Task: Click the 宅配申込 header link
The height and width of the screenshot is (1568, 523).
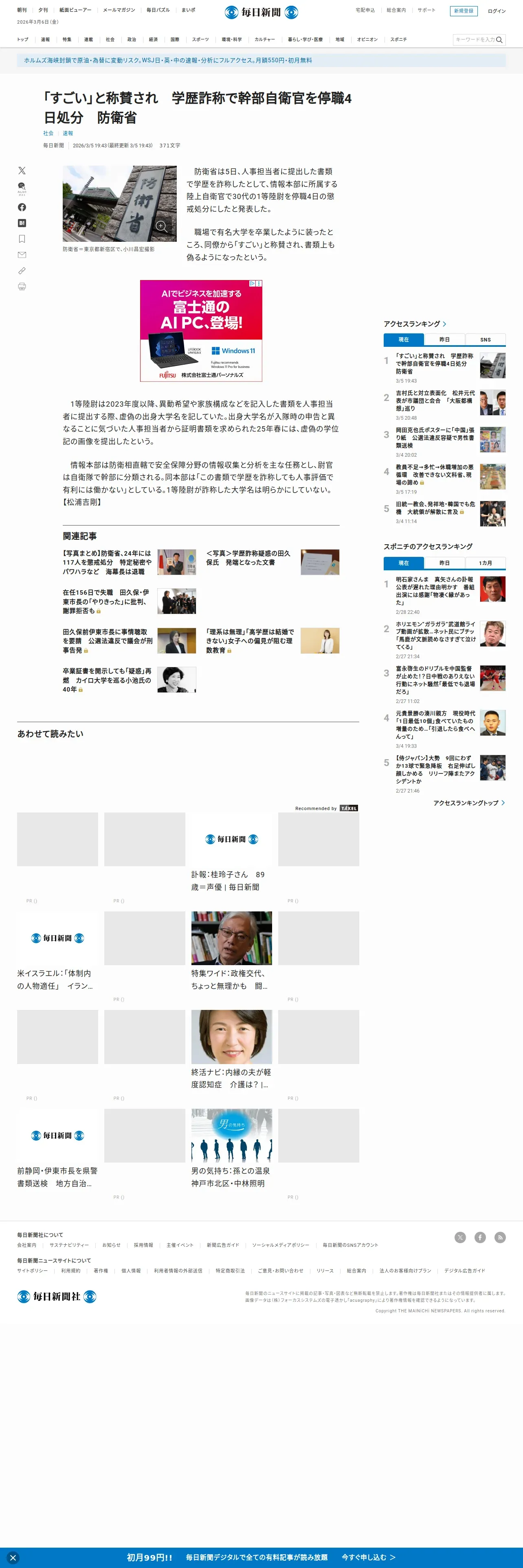Action: (x=365, y=10)
